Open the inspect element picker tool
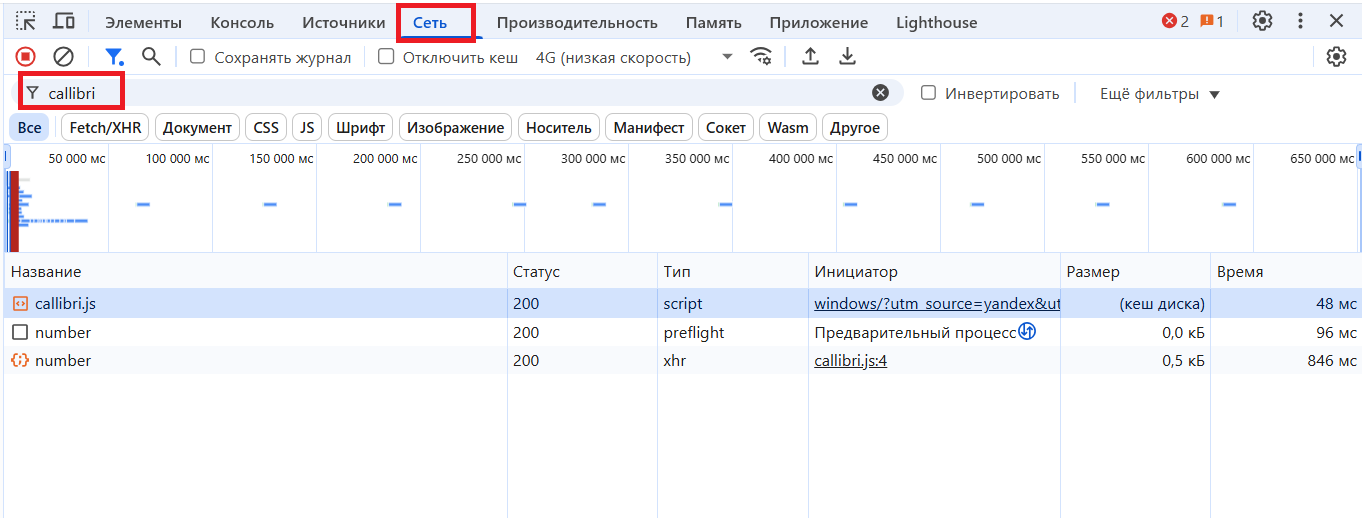The image size is (1362, 518). pyautogui.click(x=26, y=21)
